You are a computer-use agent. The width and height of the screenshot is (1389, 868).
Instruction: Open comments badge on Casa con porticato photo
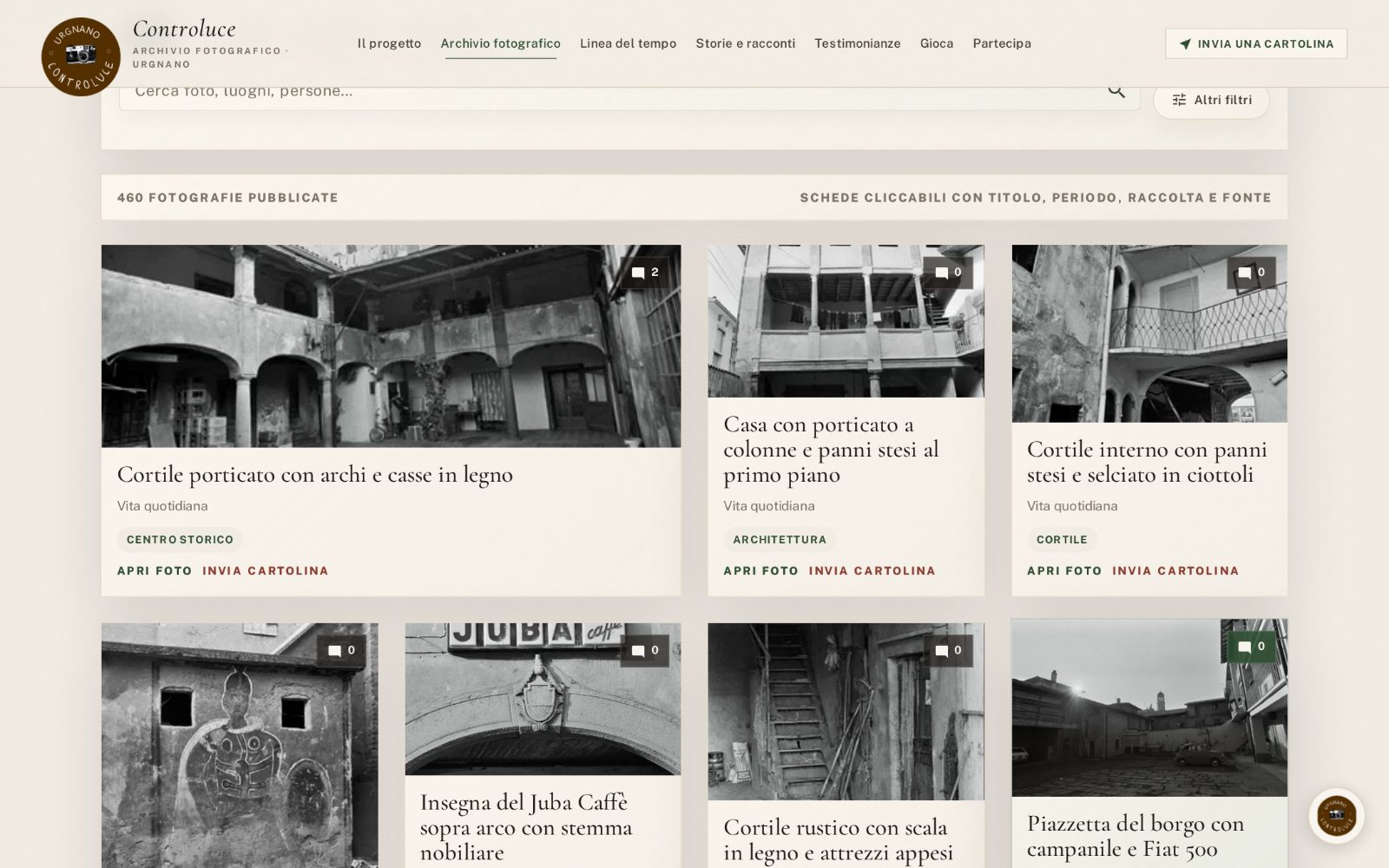947,273
